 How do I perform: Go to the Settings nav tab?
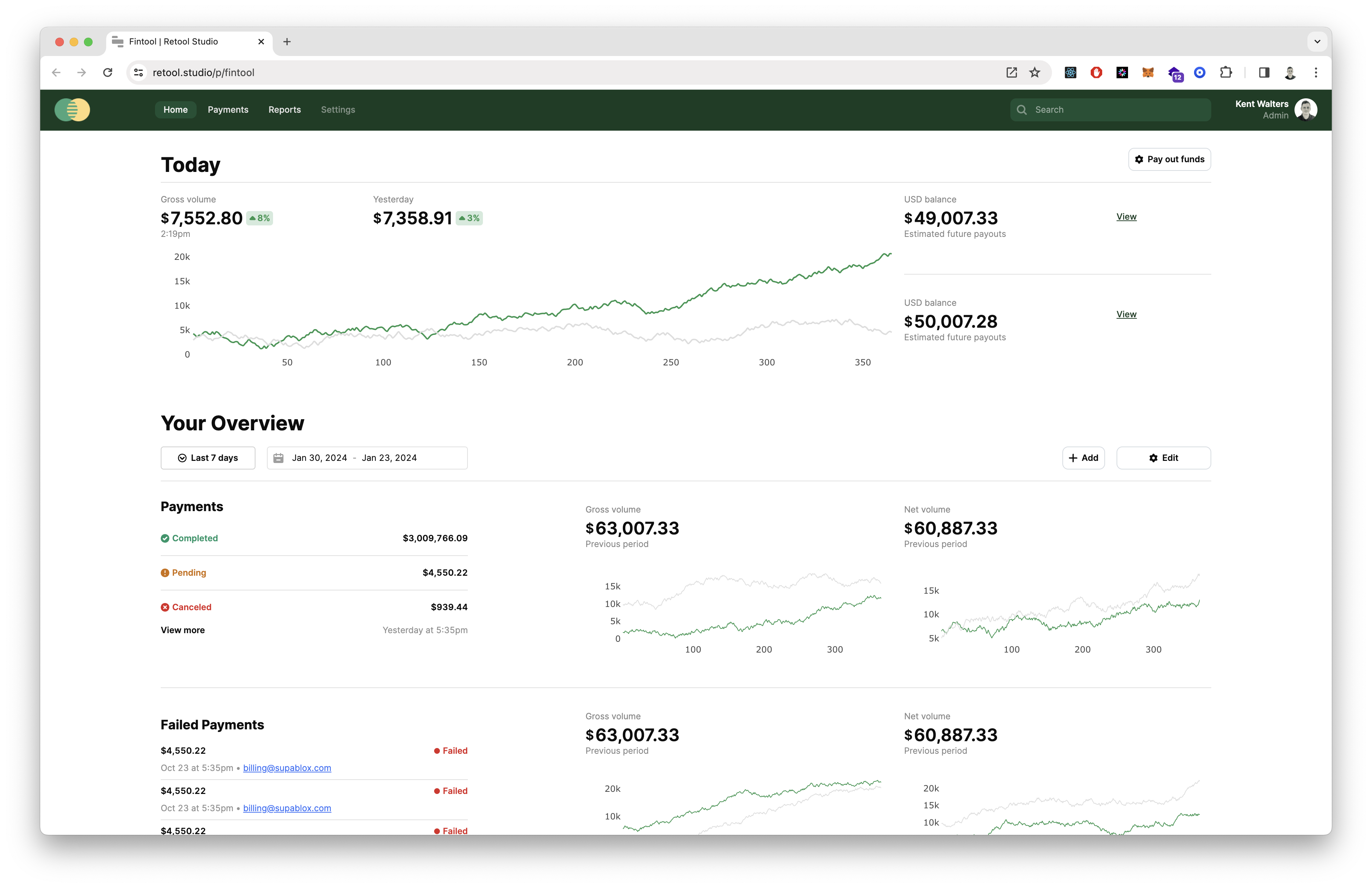[338, 109]
